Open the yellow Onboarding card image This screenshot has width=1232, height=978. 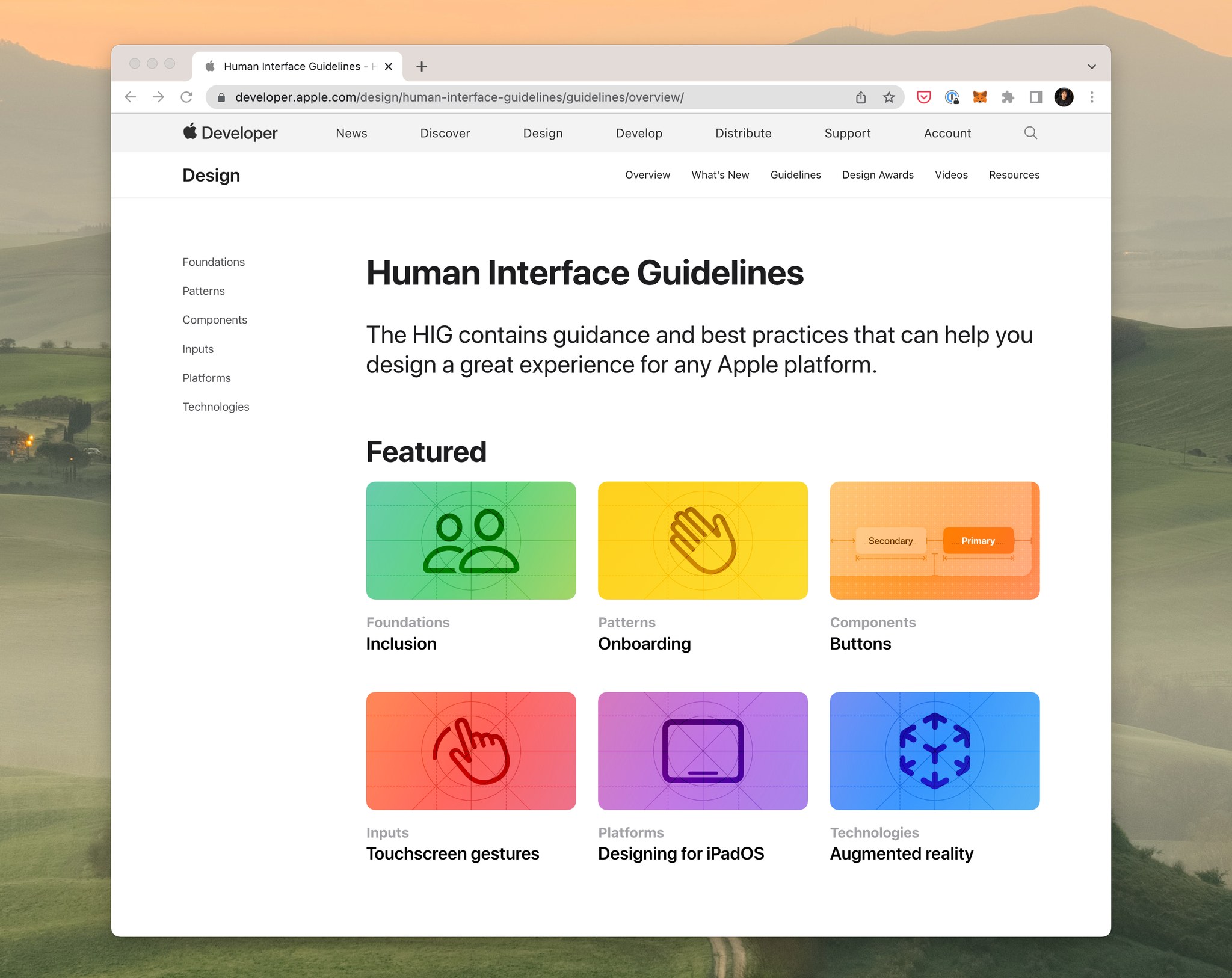tap(703, 540)
